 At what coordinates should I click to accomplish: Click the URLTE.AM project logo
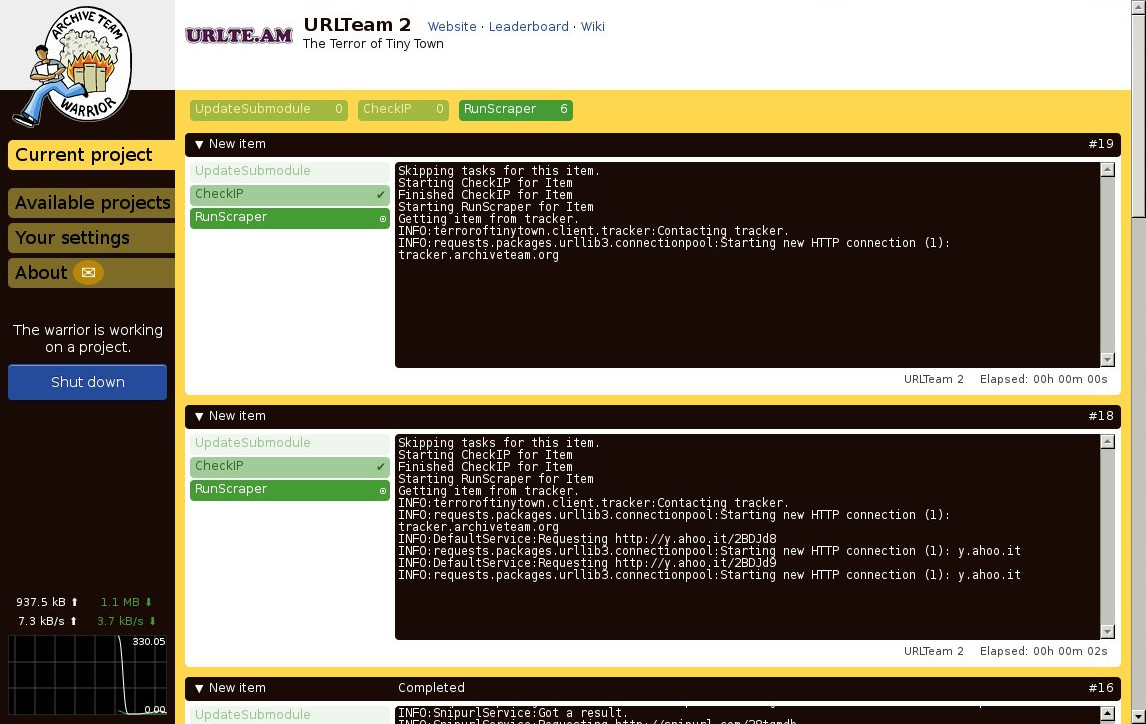coord(239,36)
